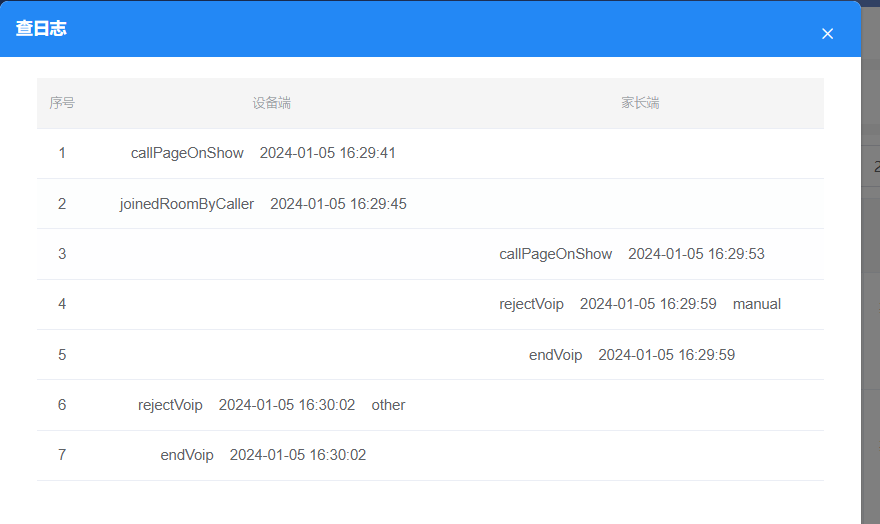Select row number 5 cell
880x524 pixels.
tap(62, 355)
